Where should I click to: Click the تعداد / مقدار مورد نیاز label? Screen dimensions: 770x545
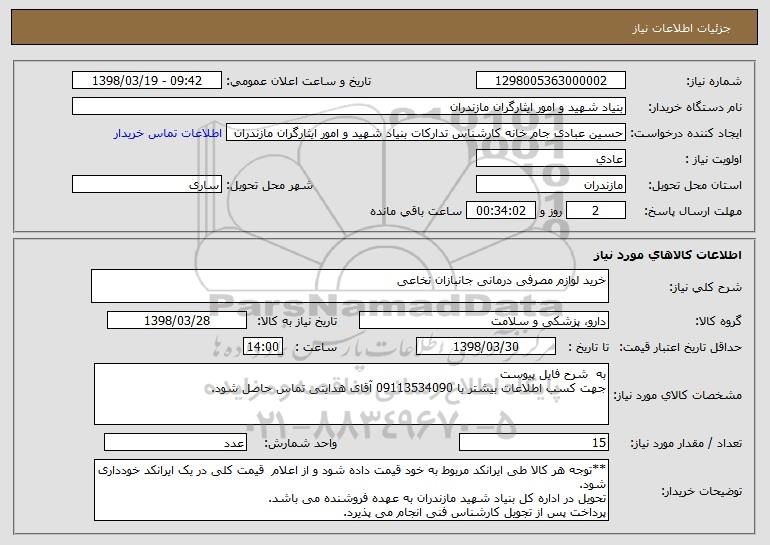tap(686, 443)
